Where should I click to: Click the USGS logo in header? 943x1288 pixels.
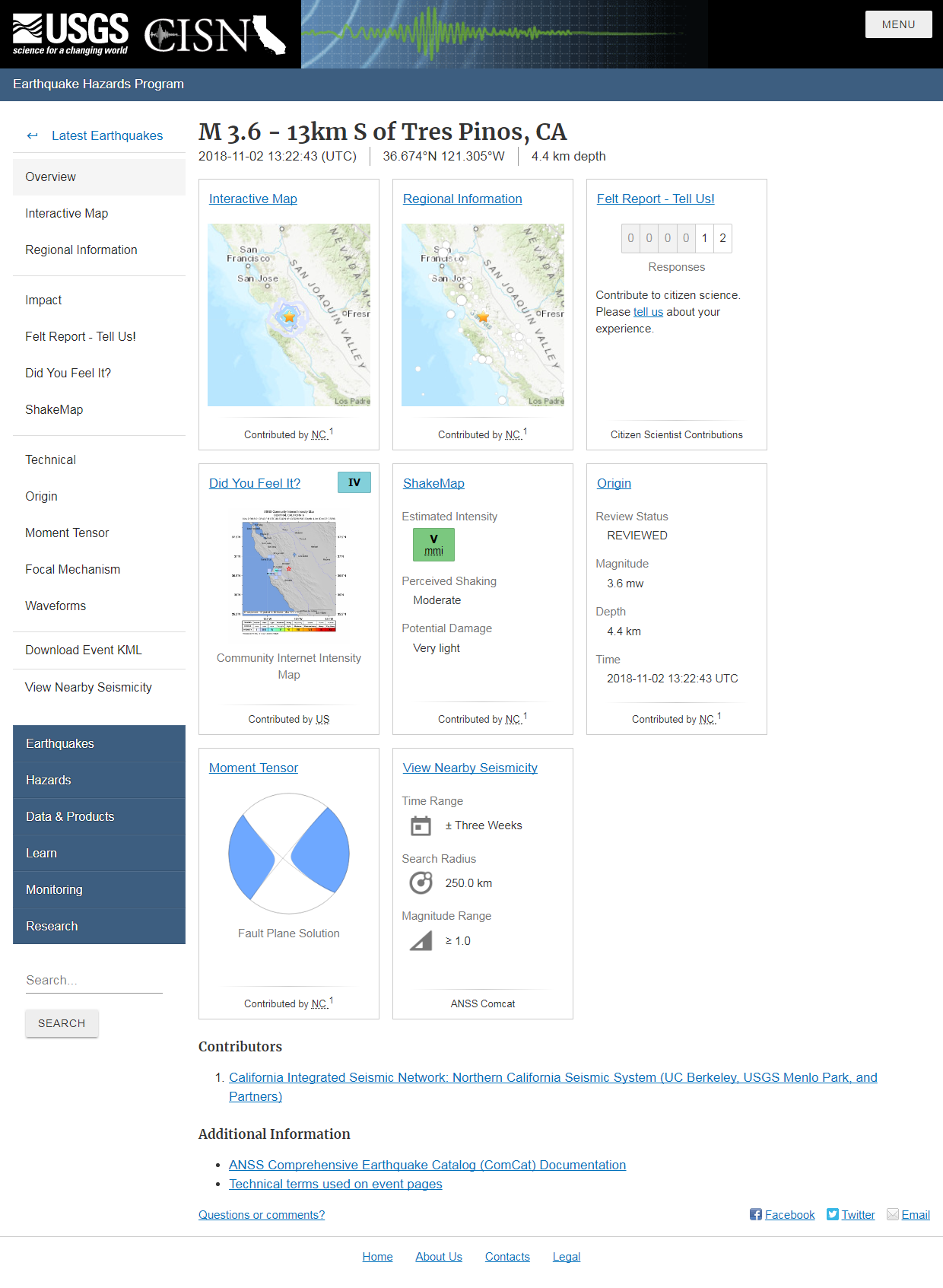tap(71, 35)
